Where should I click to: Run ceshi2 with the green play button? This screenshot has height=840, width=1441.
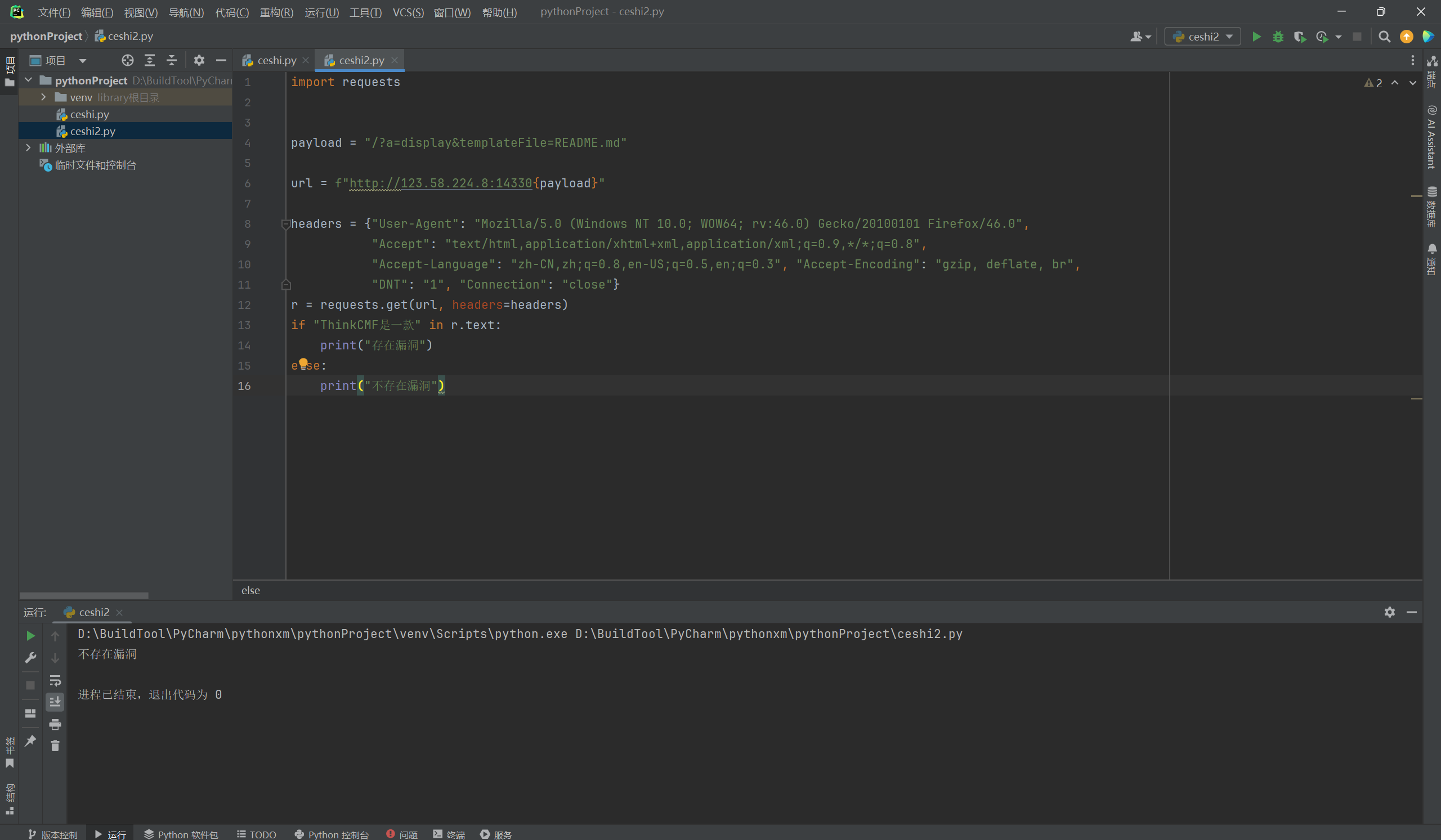click(x=1256, y=37)
